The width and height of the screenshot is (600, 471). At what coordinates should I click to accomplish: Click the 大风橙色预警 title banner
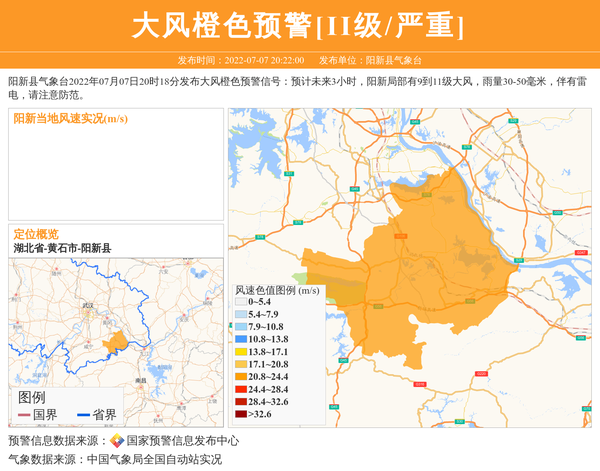(299, 26)
